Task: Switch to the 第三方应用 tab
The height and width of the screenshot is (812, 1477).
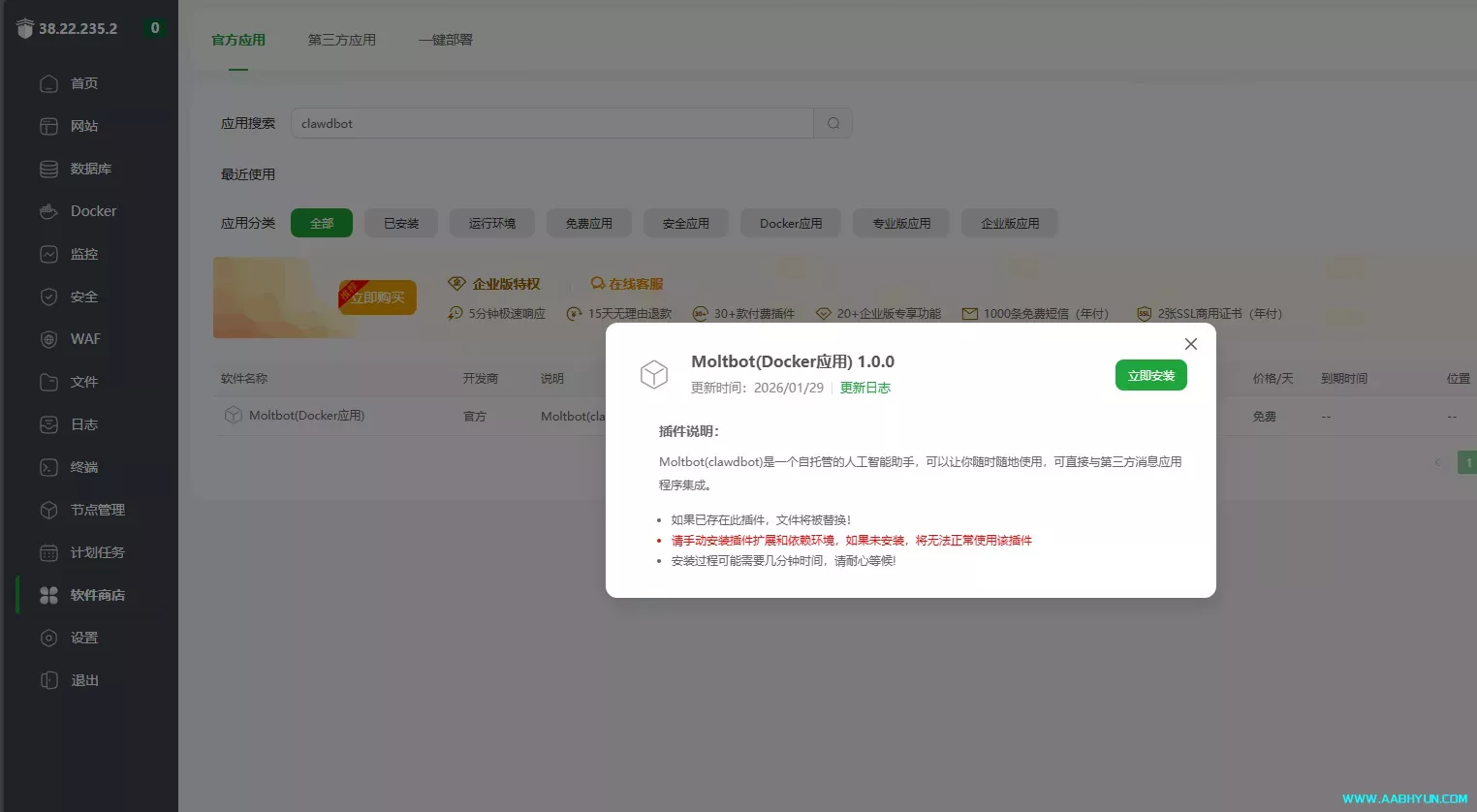Action: pos(341,39)
